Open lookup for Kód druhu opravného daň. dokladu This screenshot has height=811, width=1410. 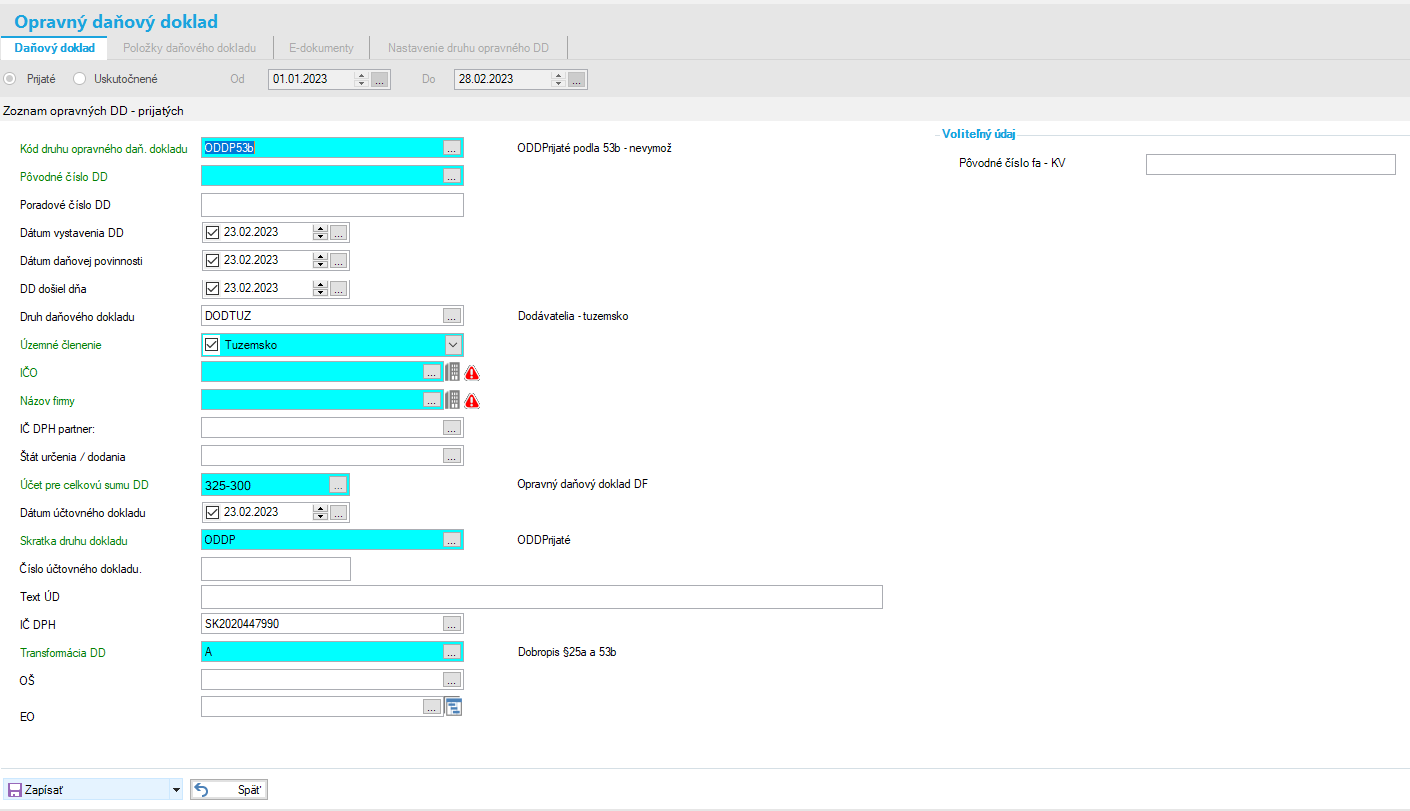click(451, 148)
